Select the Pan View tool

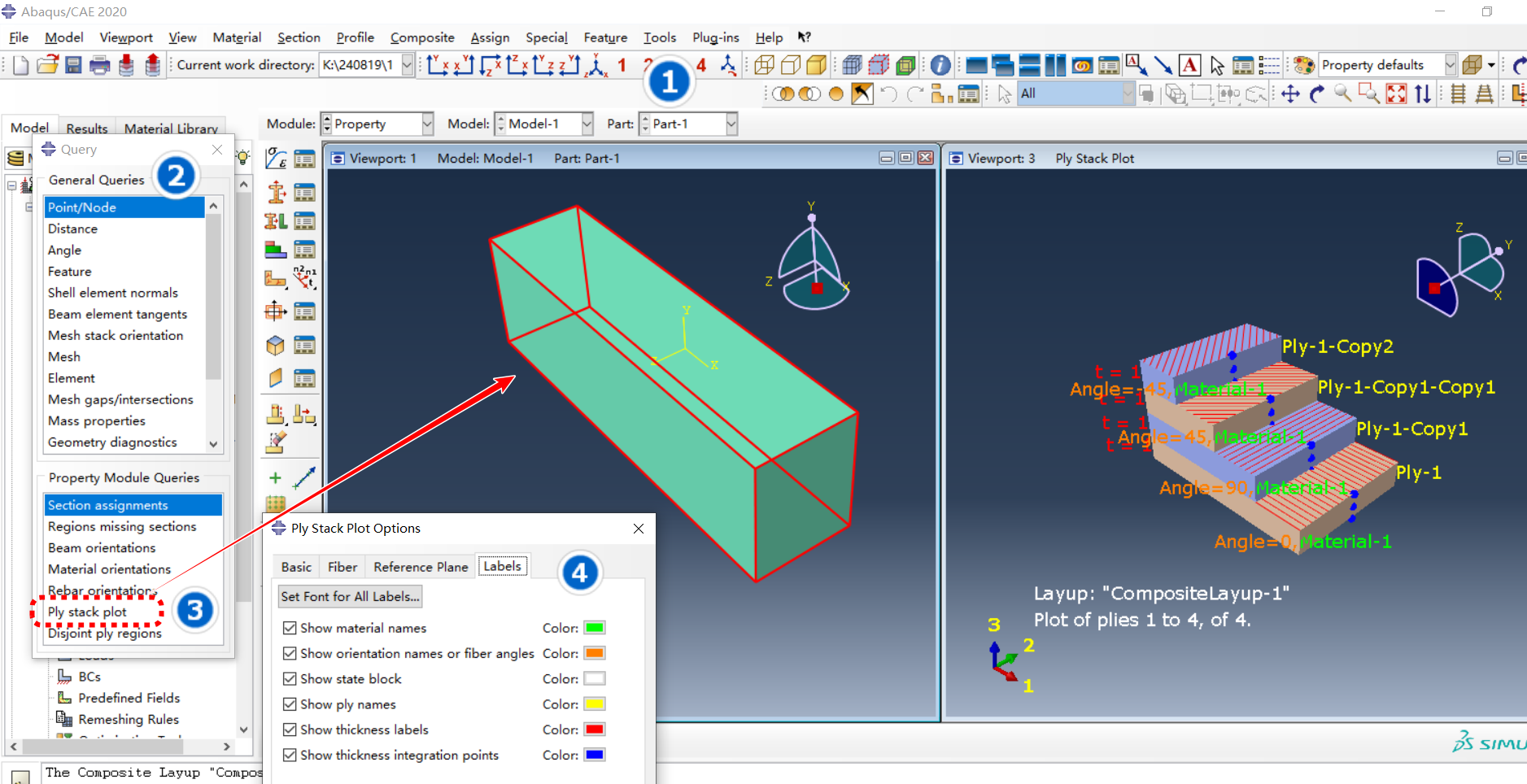coord(1290,94)
